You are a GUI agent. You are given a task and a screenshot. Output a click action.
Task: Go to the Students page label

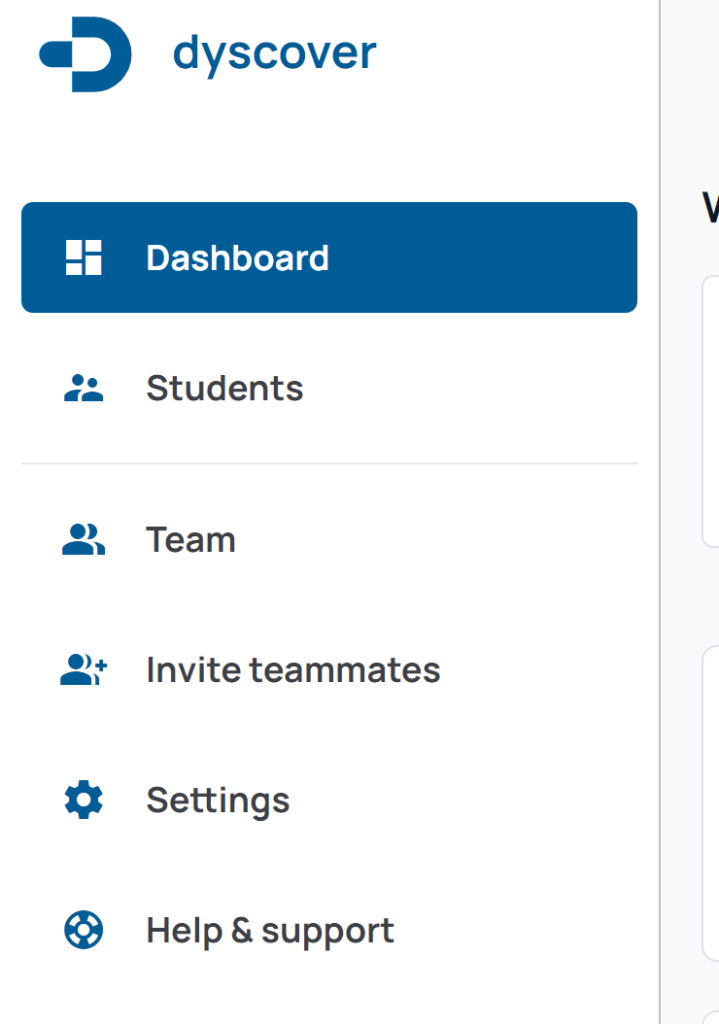click(225, 388)
